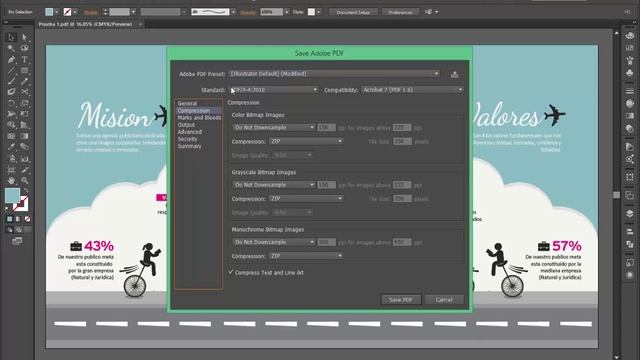Open the Compatibility dropdown

[x=412, y=90]
